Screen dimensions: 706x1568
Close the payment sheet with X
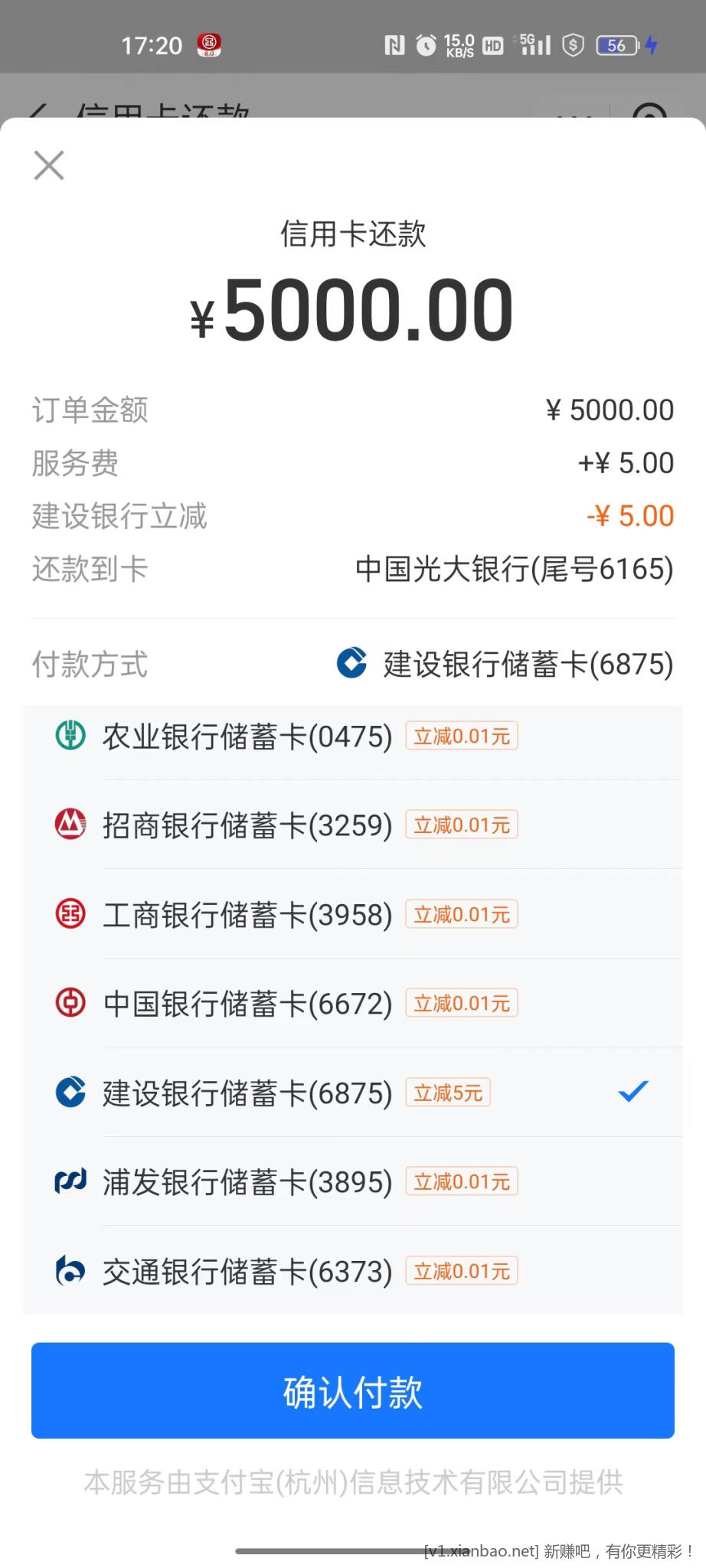point(49,165)
